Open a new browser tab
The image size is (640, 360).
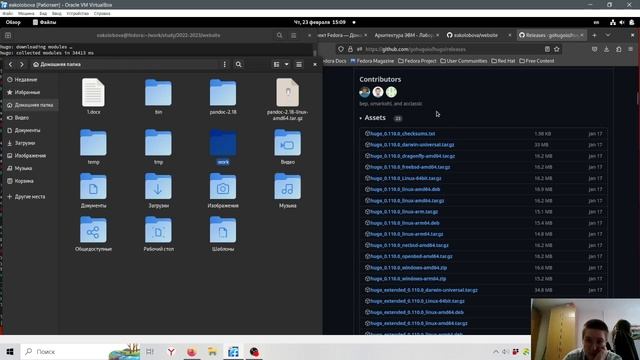594,35
